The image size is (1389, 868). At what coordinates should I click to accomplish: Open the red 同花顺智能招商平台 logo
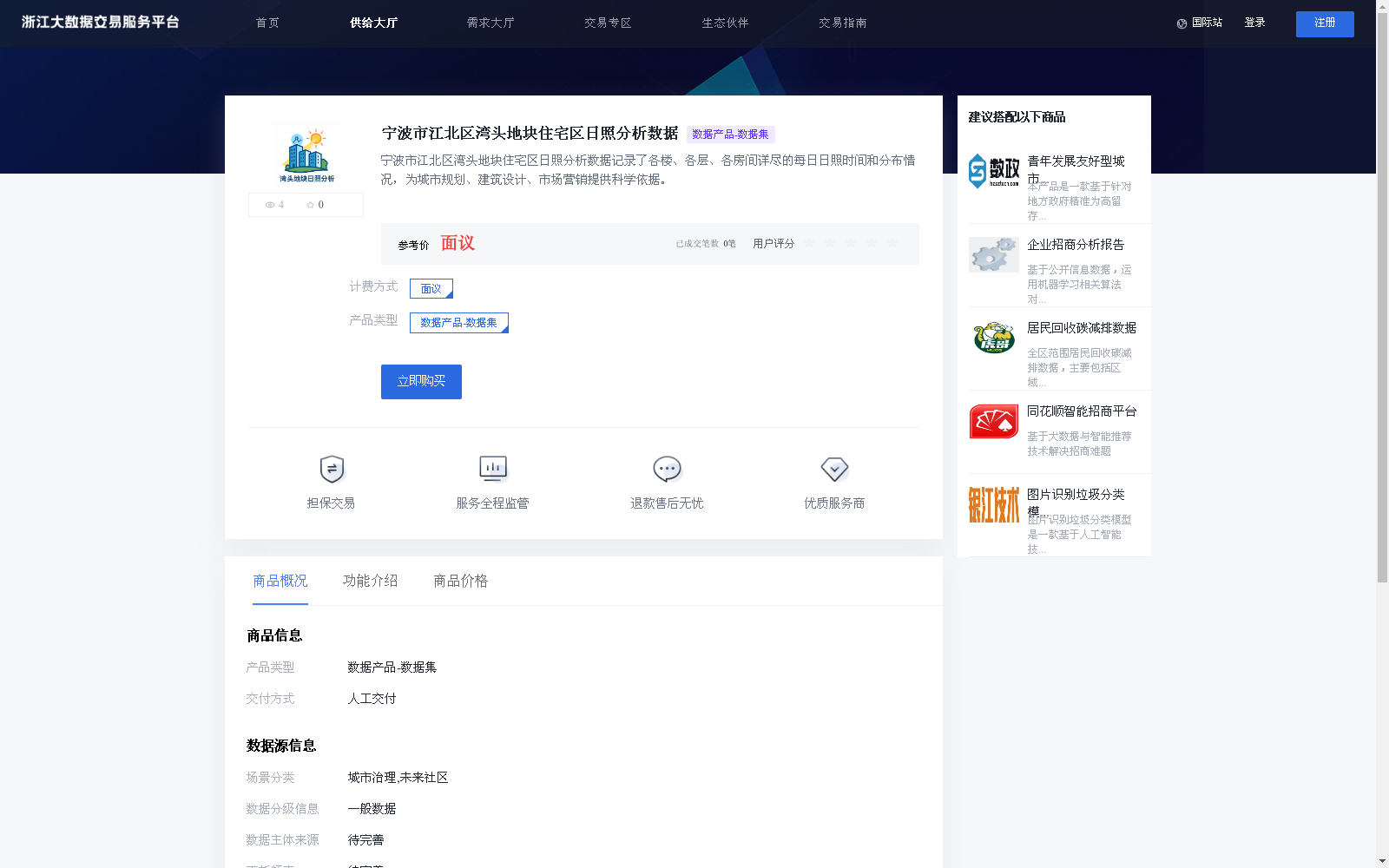[994, 421]
